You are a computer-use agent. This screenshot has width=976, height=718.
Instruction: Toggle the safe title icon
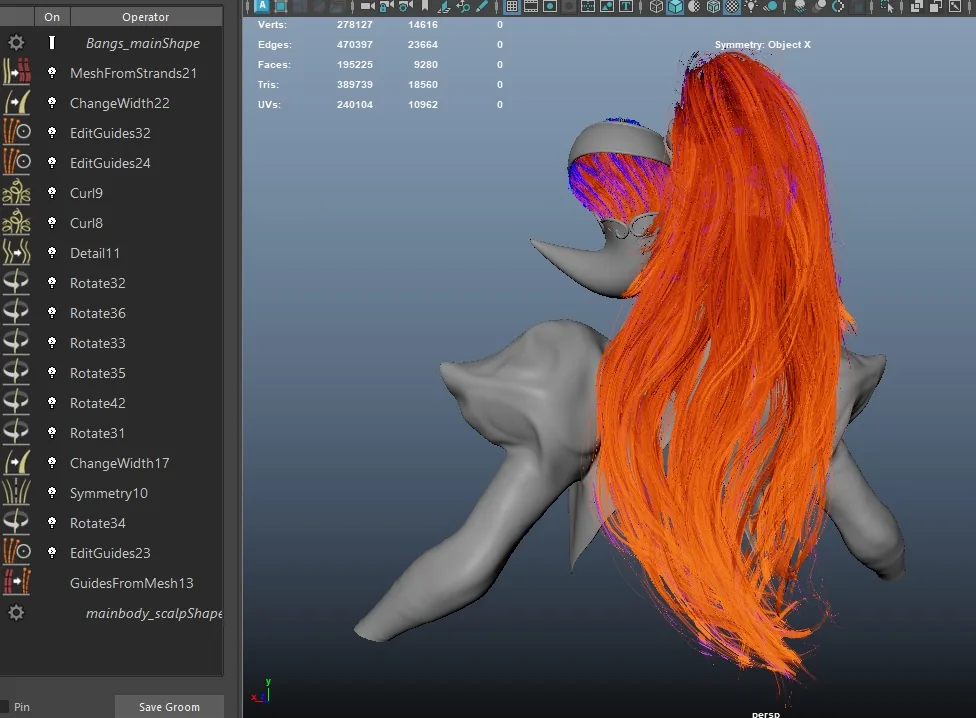point(627,6)
